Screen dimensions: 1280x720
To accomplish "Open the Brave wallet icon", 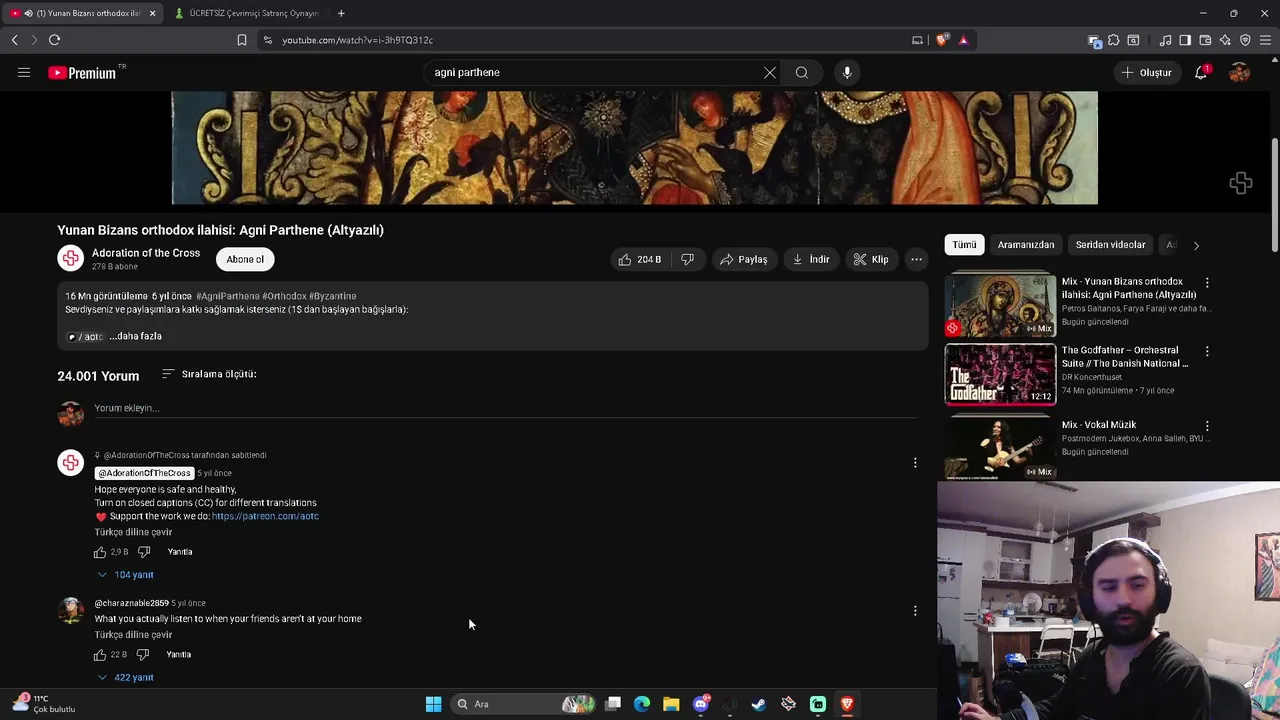I will pos(1205,40).
